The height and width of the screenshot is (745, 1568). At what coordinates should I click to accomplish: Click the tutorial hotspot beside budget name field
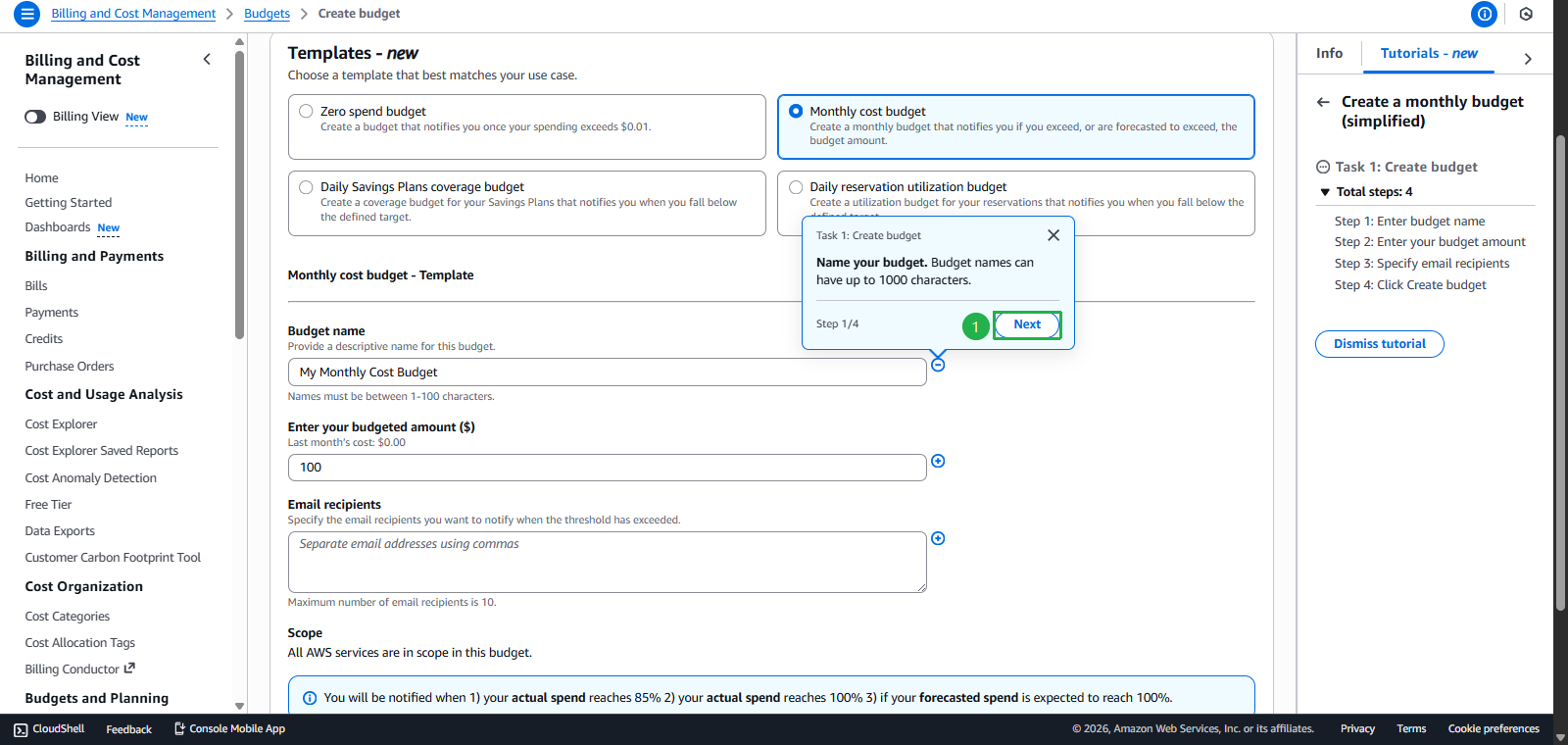pos(938,365)
